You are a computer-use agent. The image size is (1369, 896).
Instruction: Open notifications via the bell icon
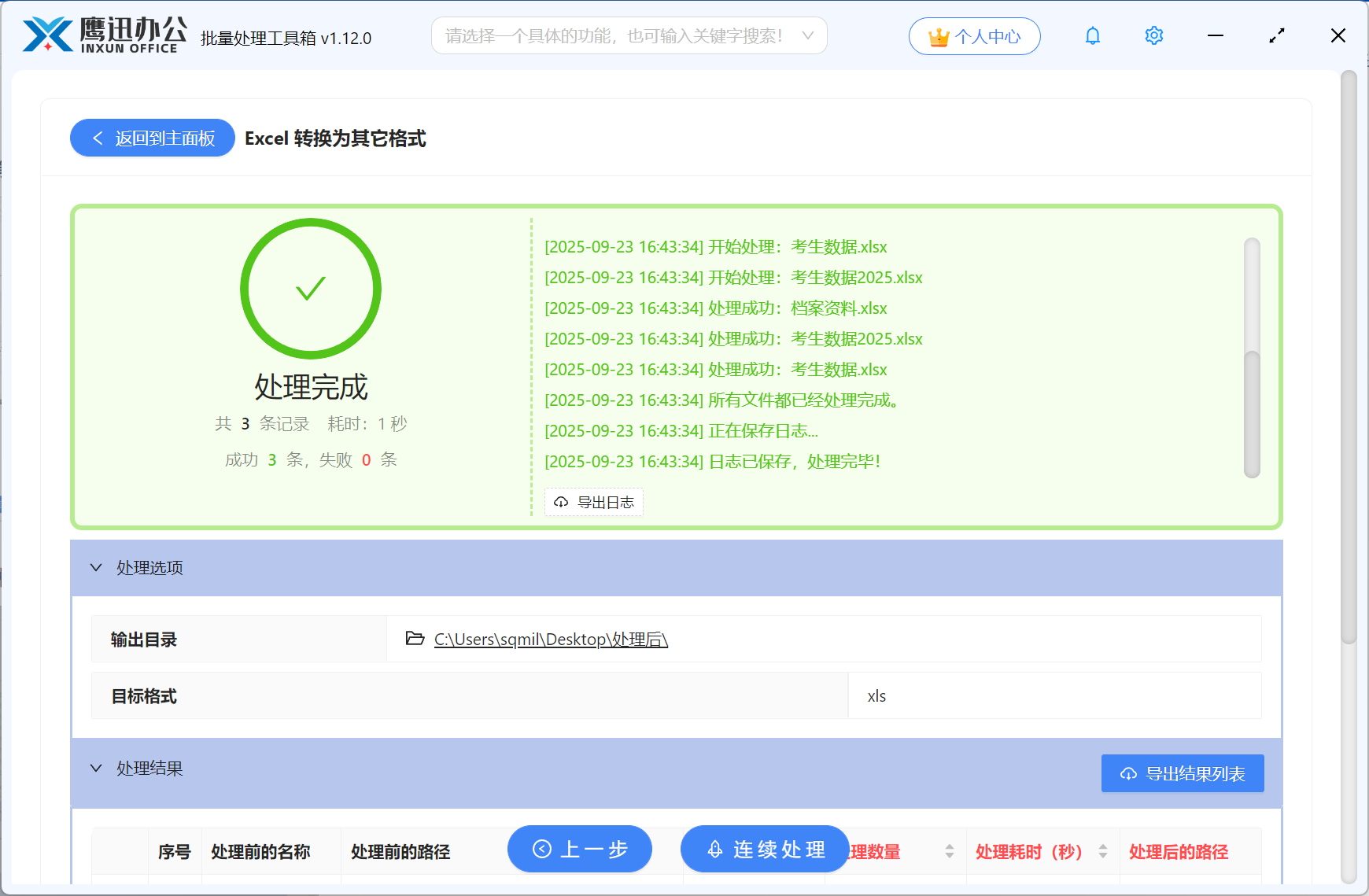(x=1092, y=35)
